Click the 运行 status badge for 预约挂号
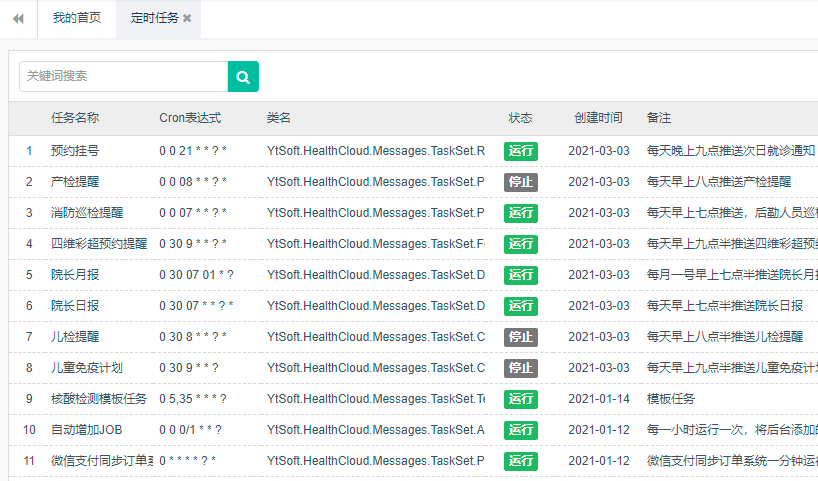818x481 pixels. point(520,151)
